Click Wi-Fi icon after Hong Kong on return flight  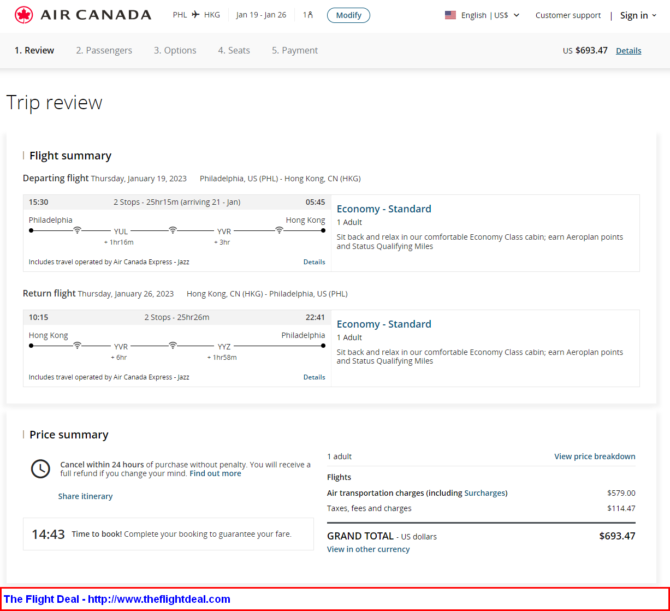pos(77,345)
